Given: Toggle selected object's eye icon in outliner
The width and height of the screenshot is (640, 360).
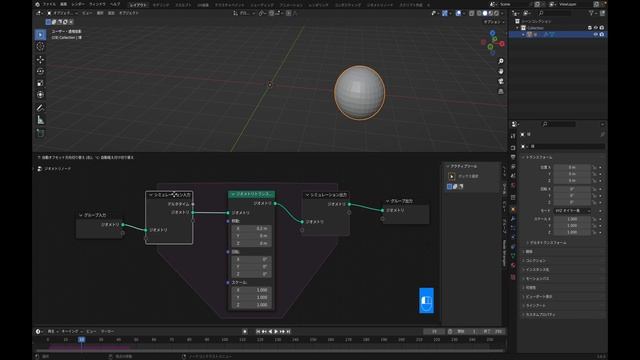Looking at the screenshot, I should point(596,35).
